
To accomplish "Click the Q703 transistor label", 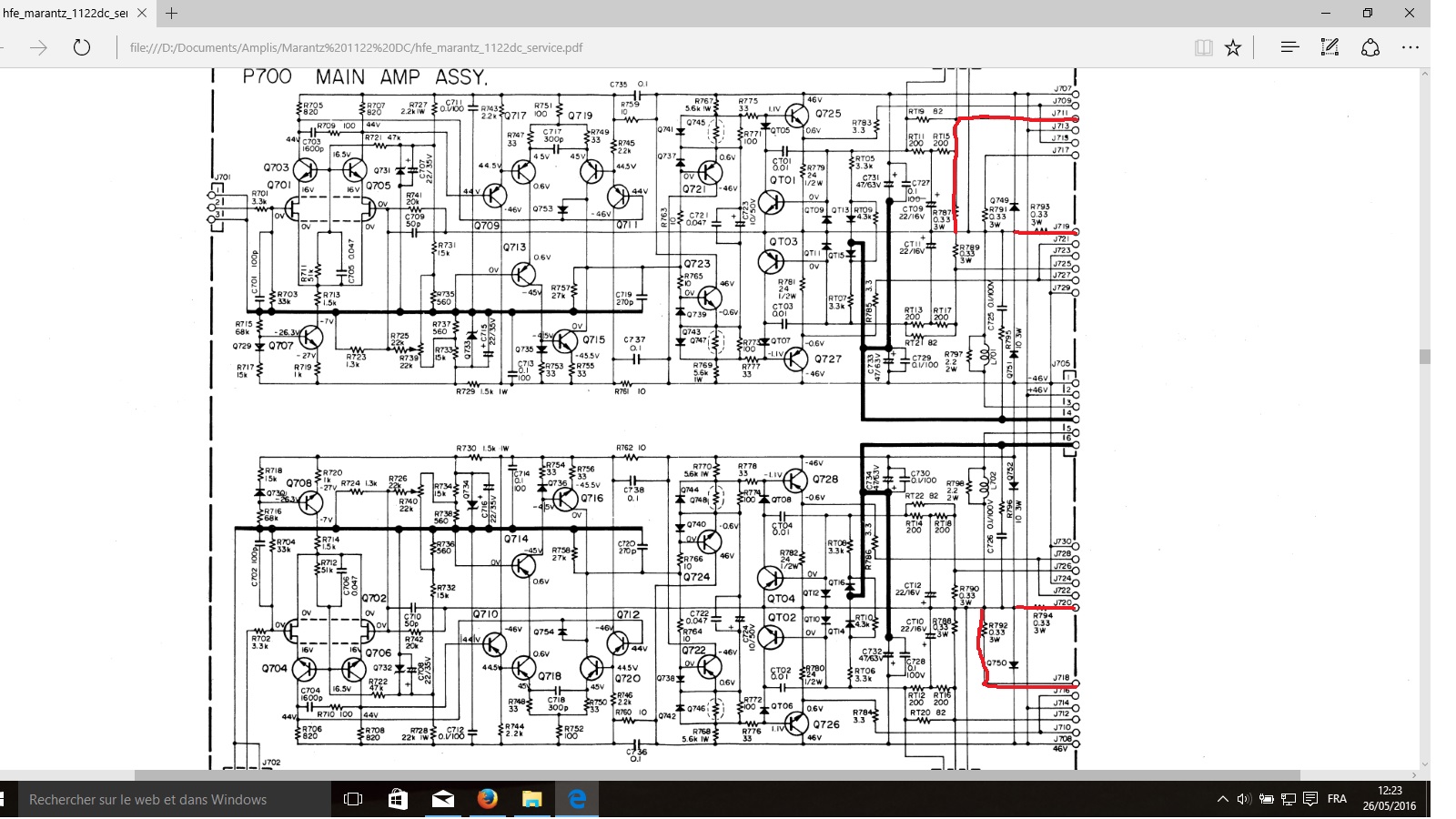I will [276, 167].
